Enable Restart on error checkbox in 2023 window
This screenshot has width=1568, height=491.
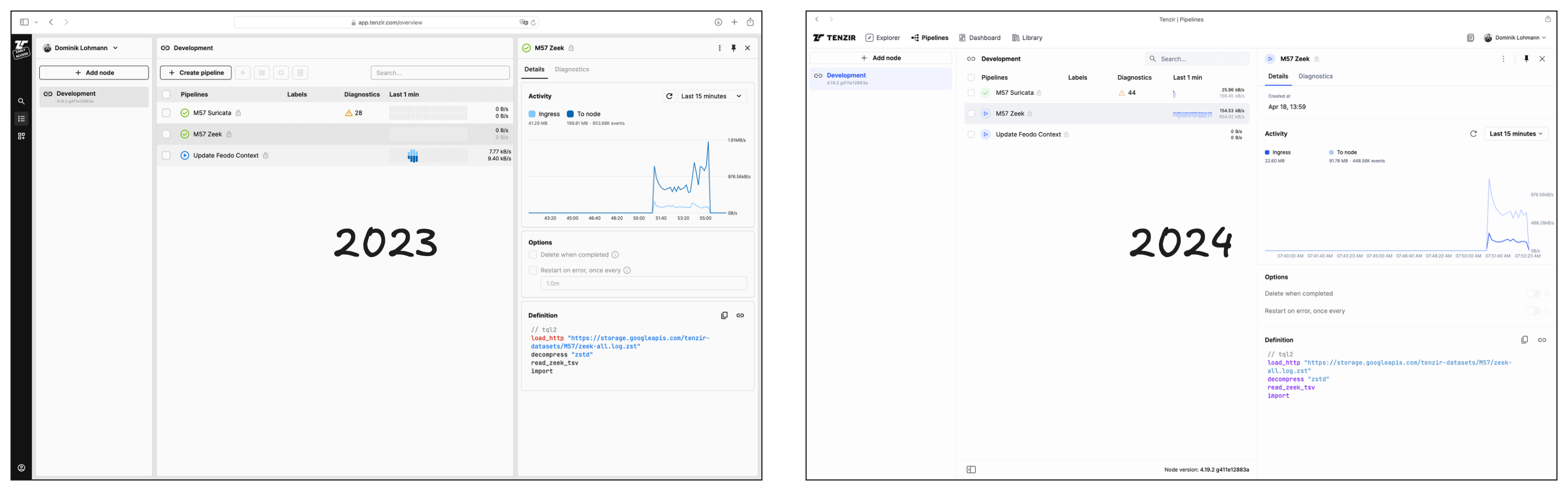click(x=533, y=270)
